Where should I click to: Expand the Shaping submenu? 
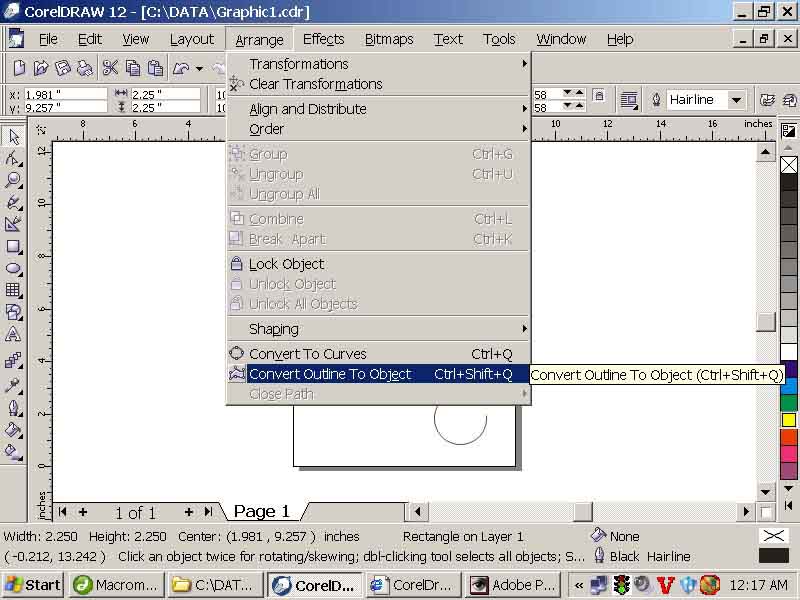[379, 329]
